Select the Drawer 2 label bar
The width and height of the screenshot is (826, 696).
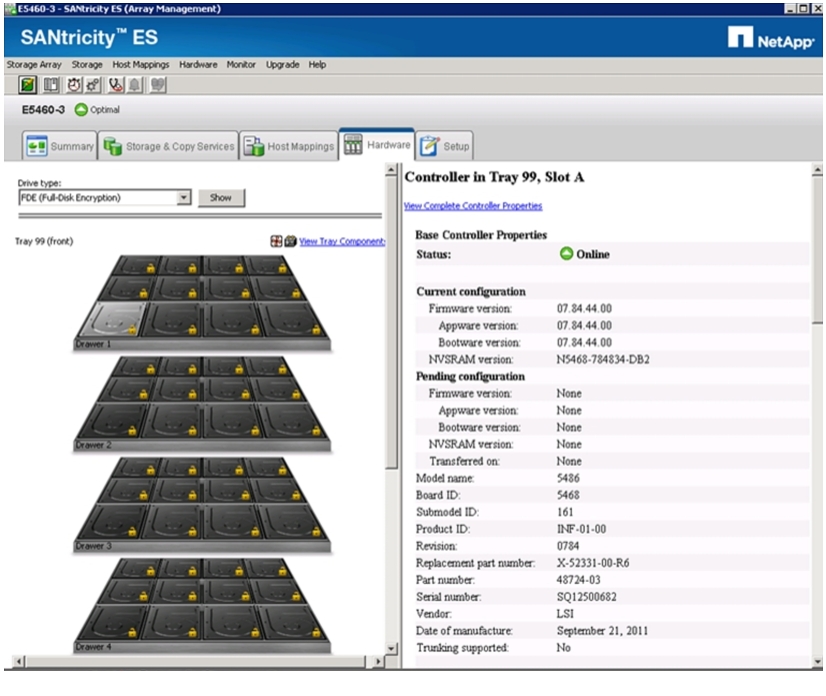click(x=202, y=445)
